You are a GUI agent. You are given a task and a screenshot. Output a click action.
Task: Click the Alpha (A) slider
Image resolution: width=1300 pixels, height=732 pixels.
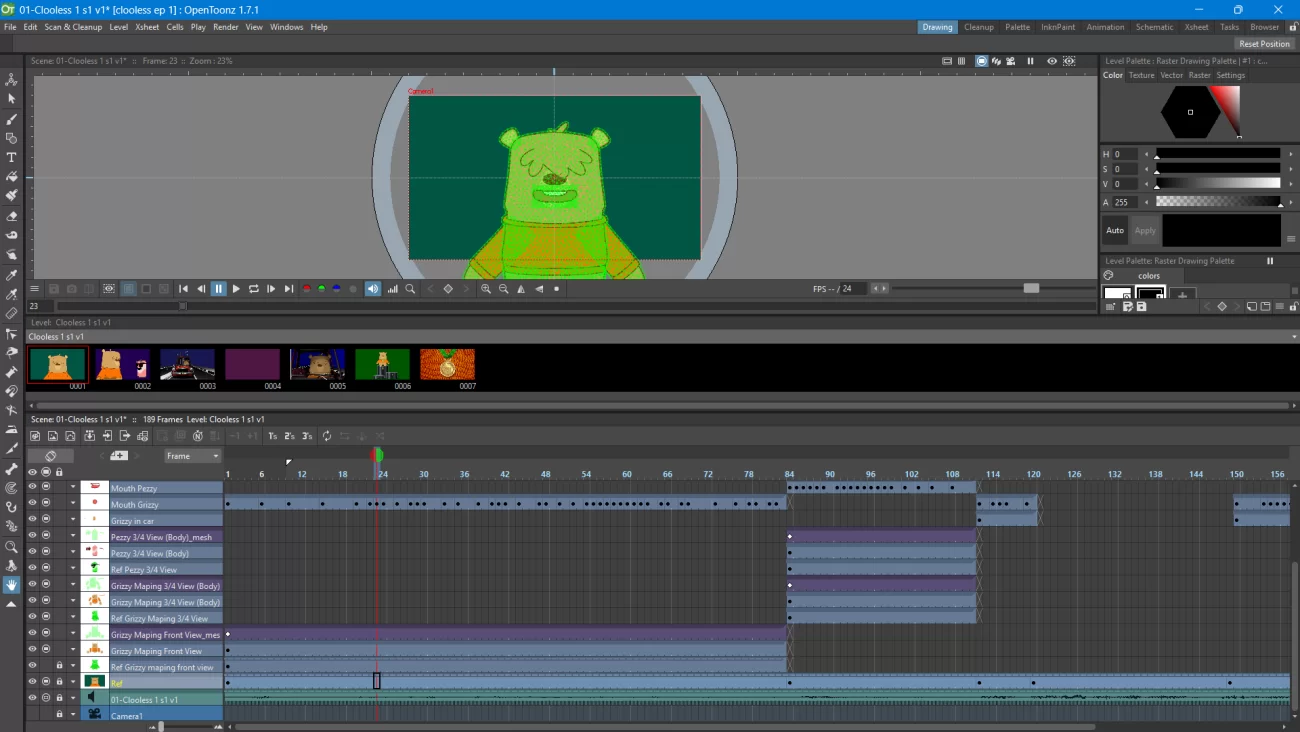pyautogui.click(x=1218, y=202)
